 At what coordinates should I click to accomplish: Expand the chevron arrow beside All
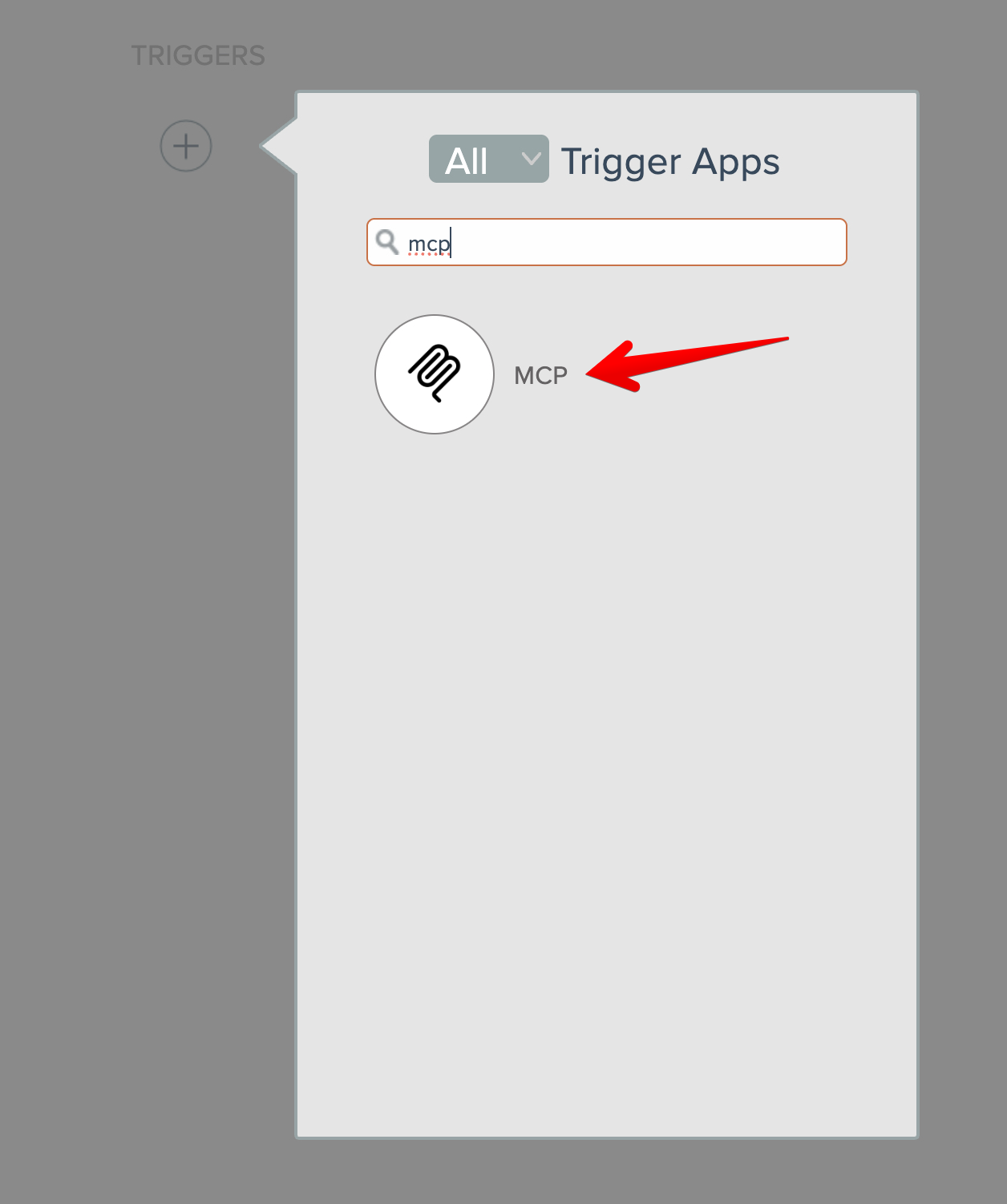(x=531, y=159)
